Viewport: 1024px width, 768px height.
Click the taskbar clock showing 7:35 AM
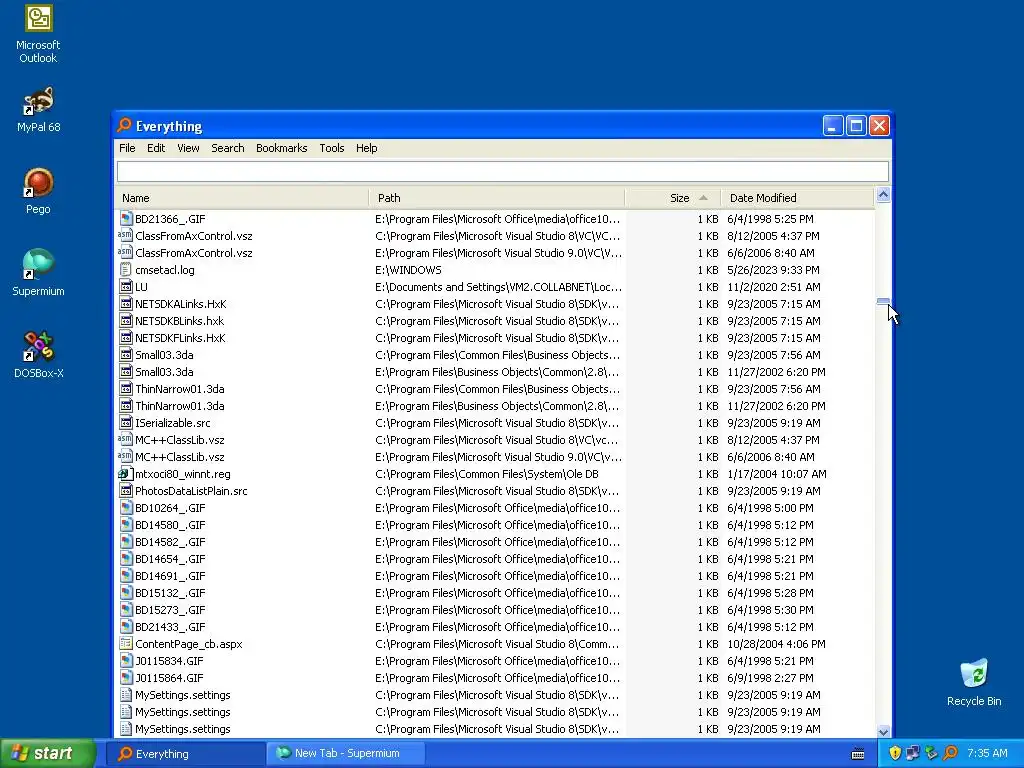coord(987,753)
